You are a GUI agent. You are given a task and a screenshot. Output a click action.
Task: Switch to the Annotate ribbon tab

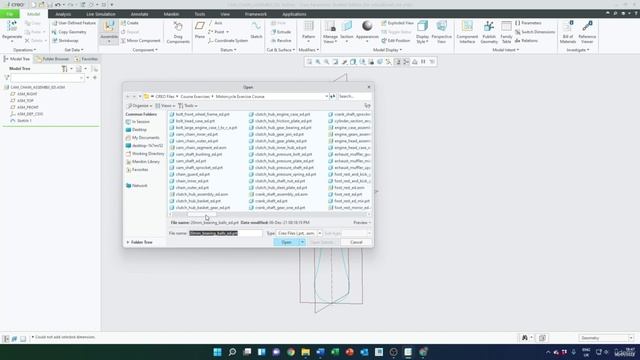tap(139, 14)
